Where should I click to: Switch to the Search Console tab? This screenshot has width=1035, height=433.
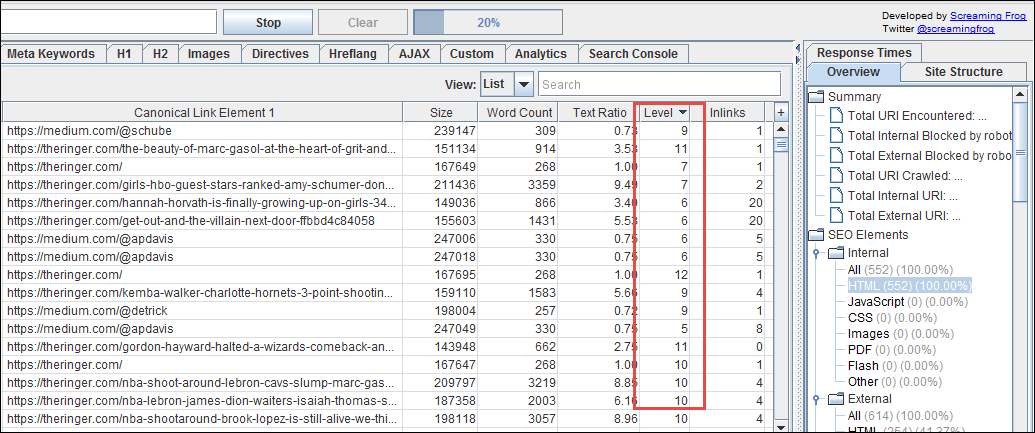(x=633, y=54)
